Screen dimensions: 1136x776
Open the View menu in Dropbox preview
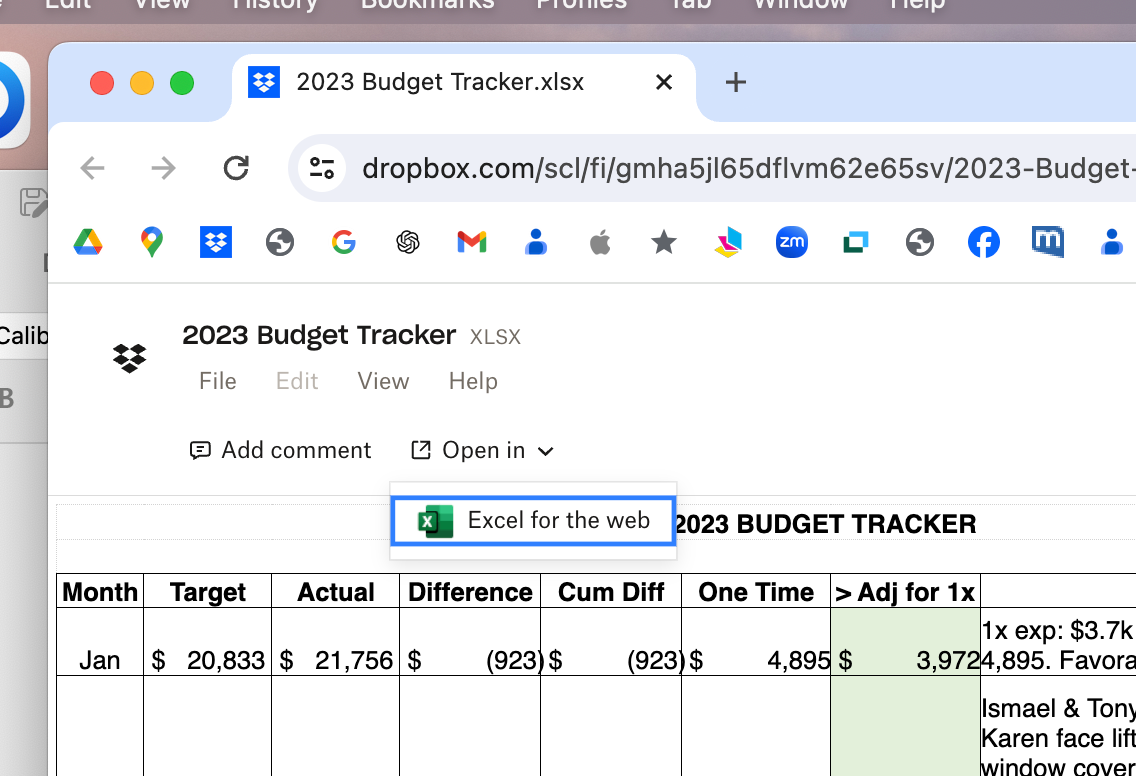(383, 381)
